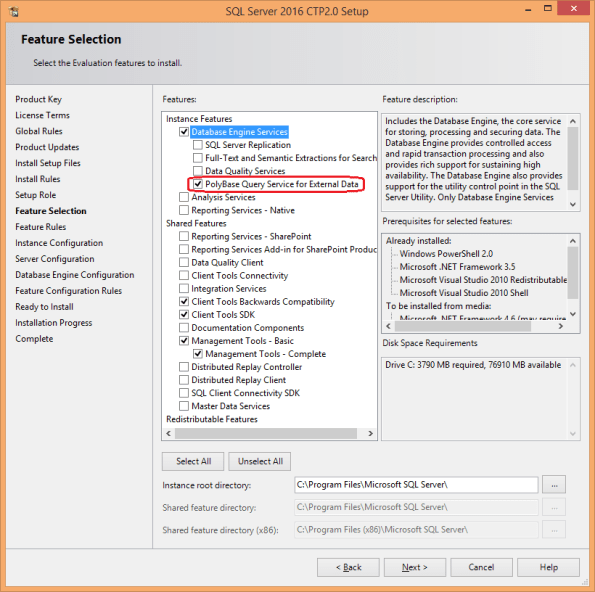595x592 pixels.
Task: Uncheck Client Tools Backwards Compatibility
Action: pos(184,301)
